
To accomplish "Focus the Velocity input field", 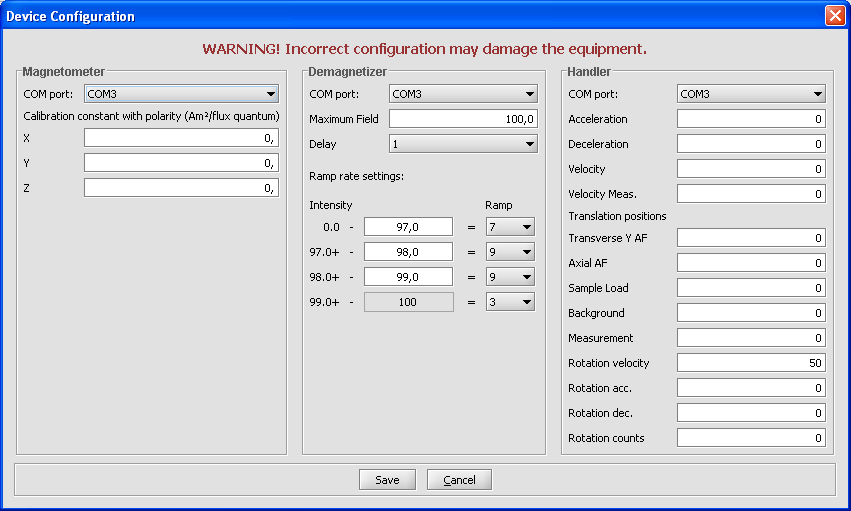I will coord(751,169).
